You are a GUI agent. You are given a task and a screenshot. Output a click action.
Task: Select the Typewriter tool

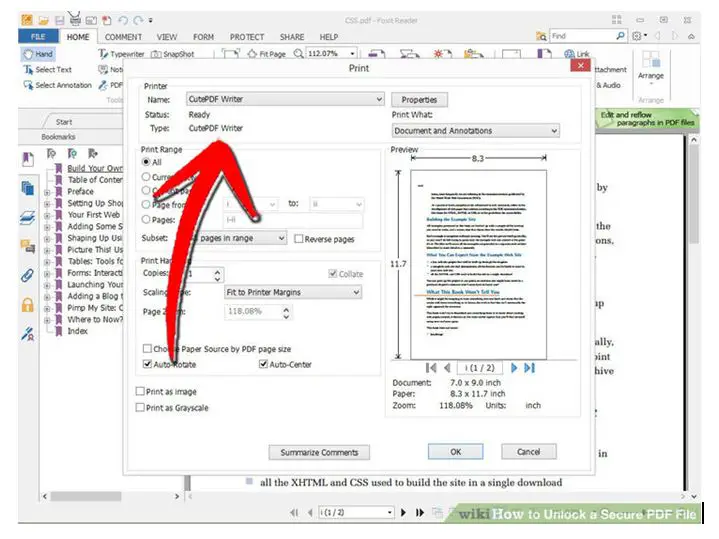[x=121, y=54]
